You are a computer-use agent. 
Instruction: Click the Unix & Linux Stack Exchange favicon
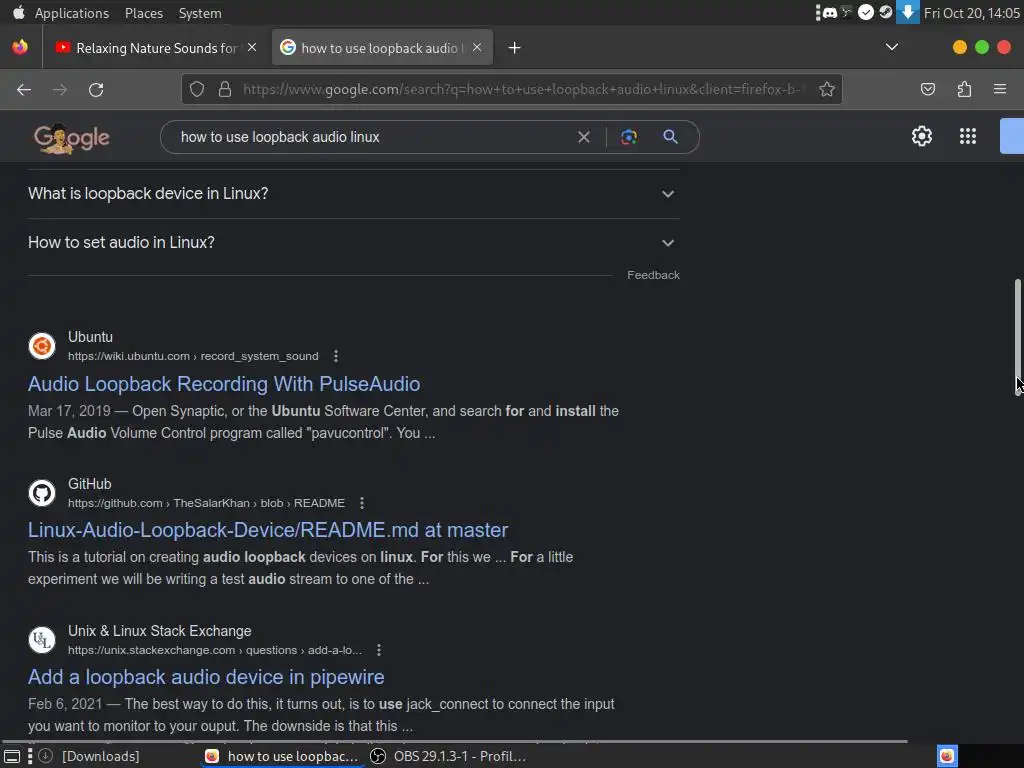pos(42,639)
